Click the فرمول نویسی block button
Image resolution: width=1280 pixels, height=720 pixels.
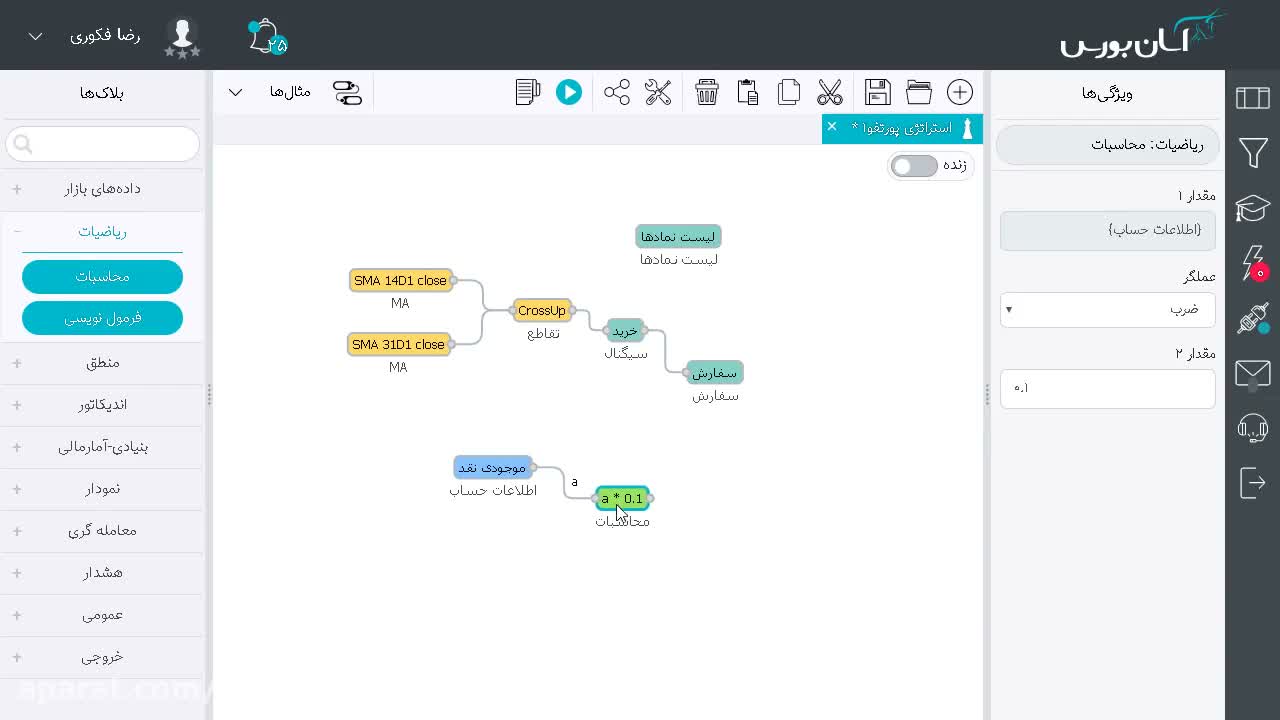tap(103, 318)
